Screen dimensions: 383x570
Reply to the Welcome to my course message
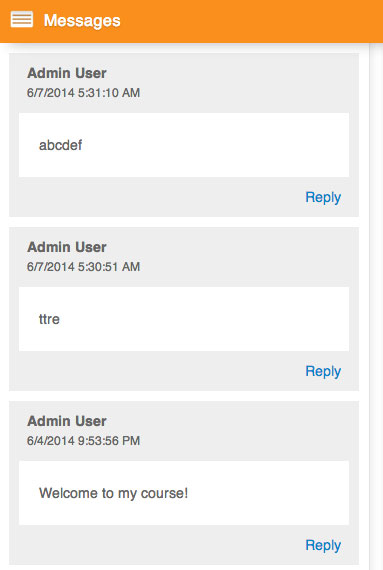[x=323, y=545]
